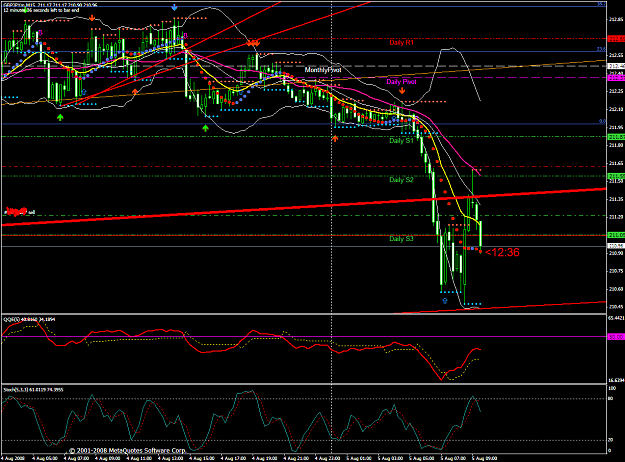
Task: Select the double orange down arrows marker
Action: pos(253,42)
